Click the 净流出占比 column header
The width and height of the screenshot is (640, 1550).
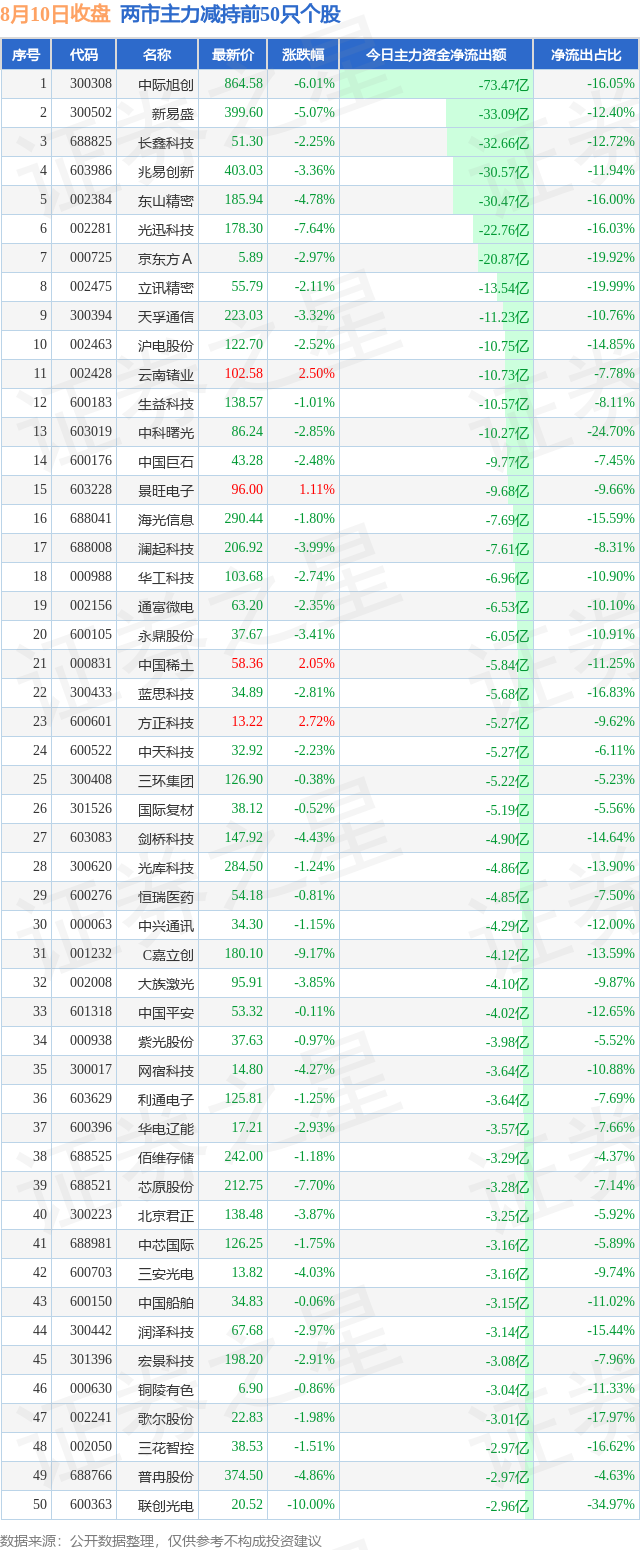(586, 55)
